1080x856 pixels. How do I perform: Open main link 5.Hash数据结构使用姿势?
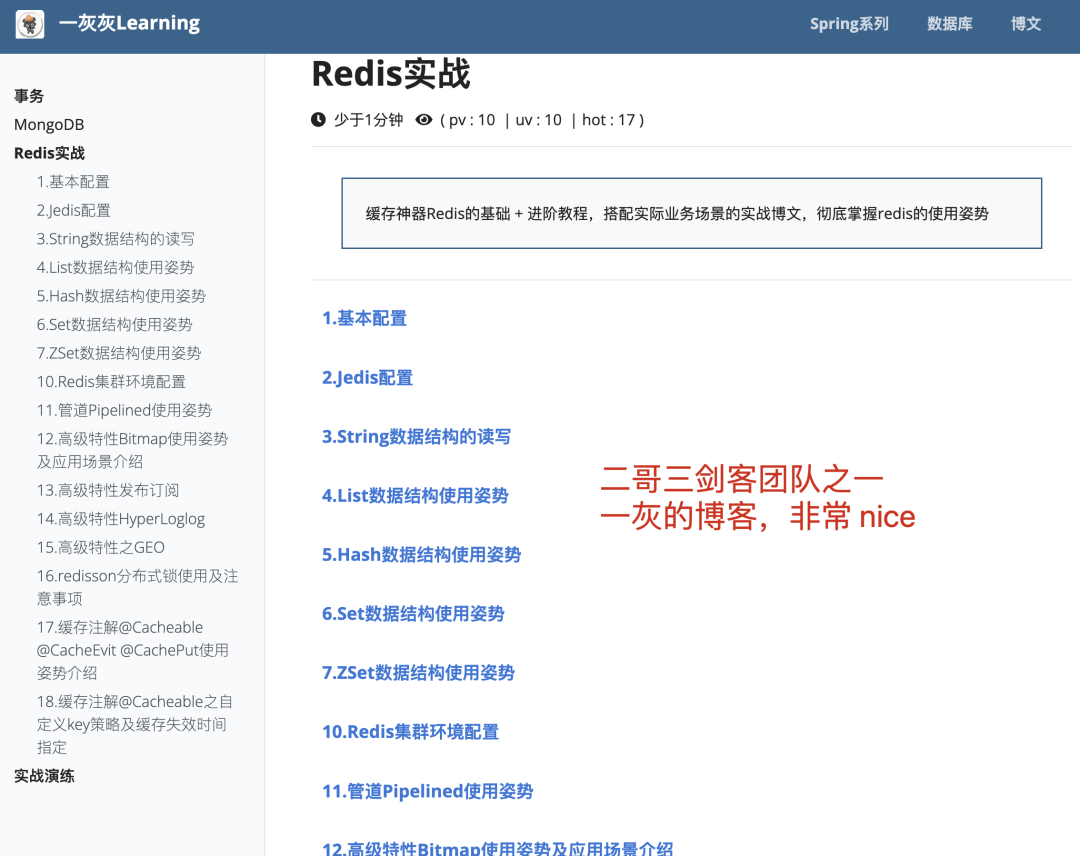coord(422,555)
